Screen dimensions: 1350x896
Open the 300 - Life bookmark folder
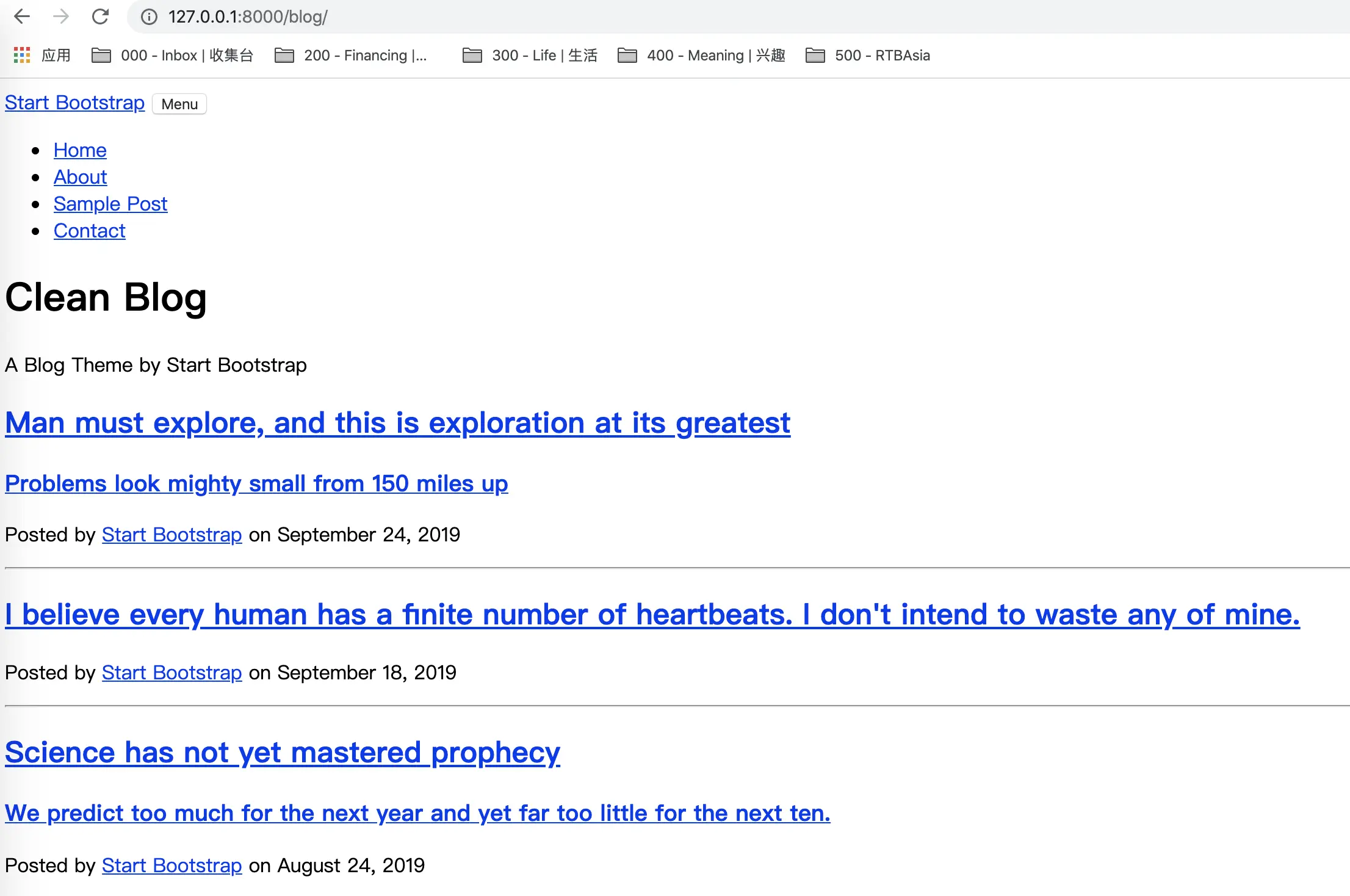coord(530,56)
